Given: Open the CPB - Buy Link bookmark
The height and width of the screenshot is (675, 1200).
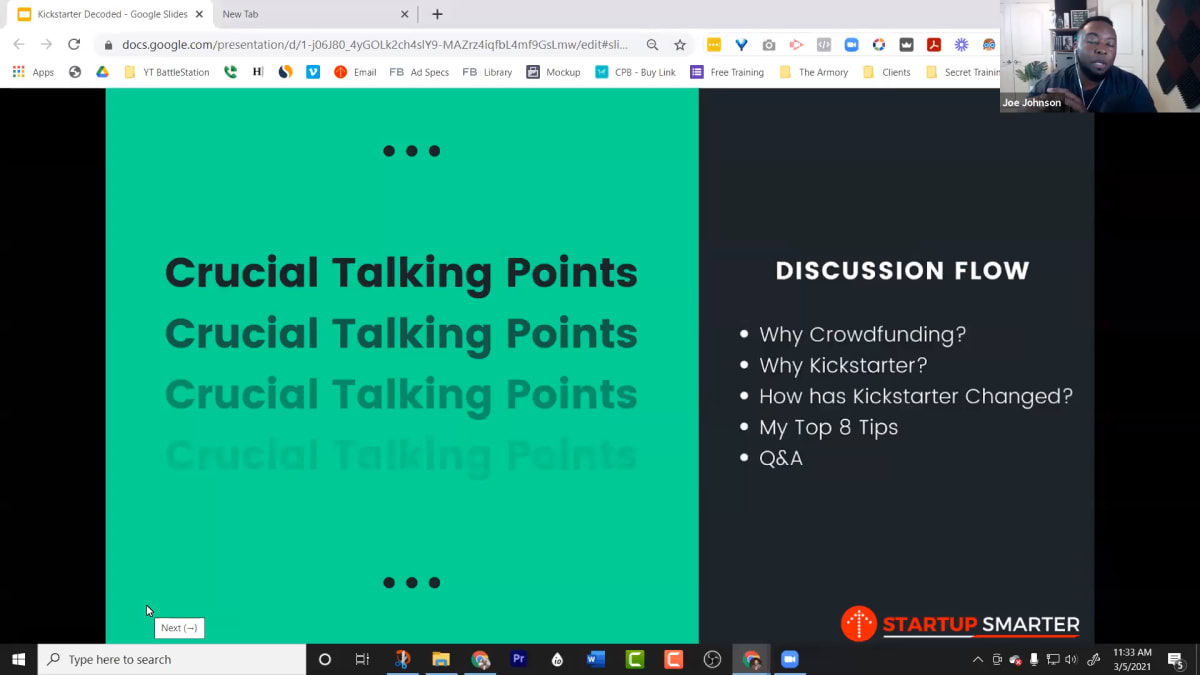Looking at the screenshot, I should [635, 72].
